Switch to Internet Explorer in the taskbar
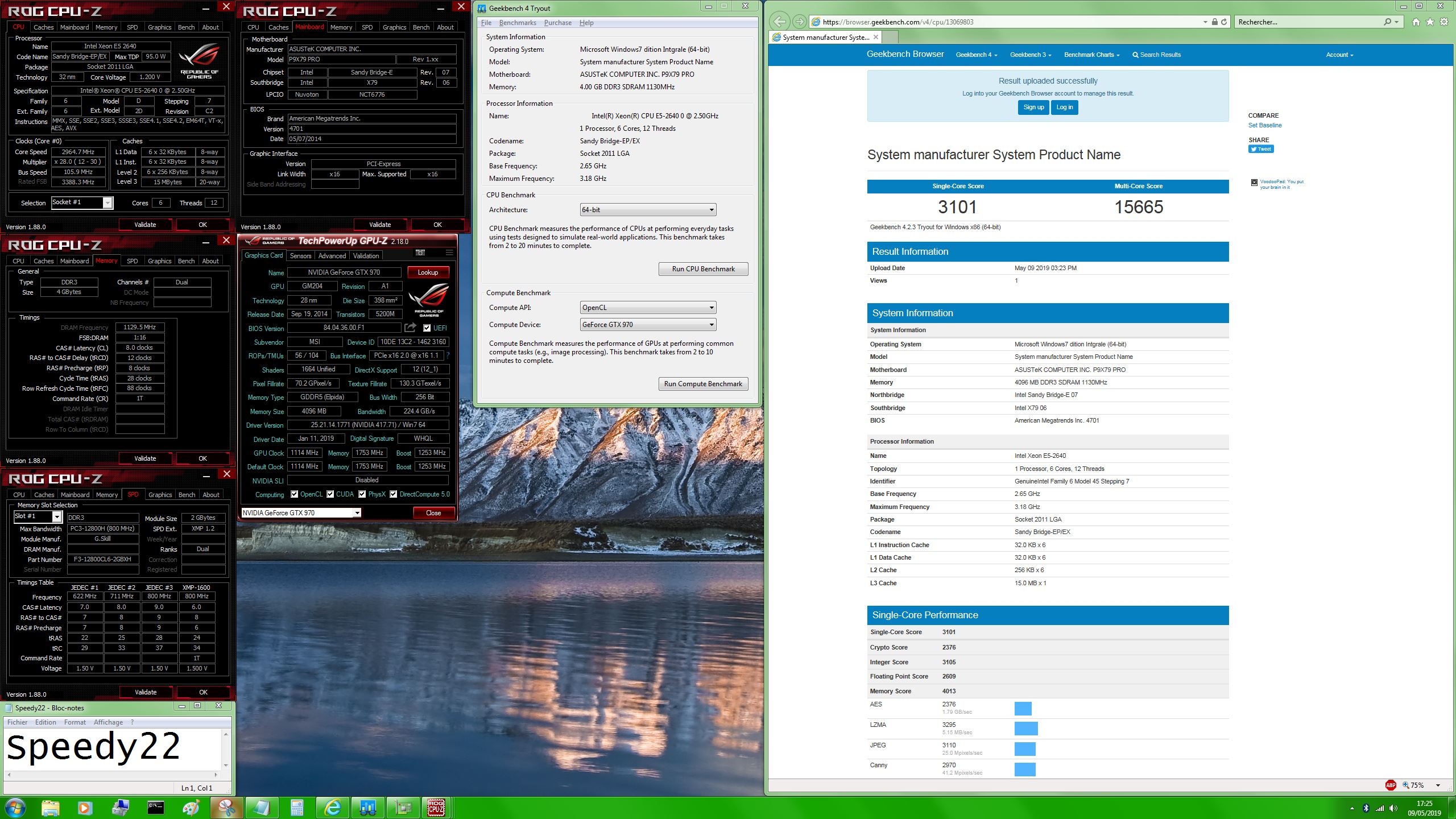The height and width of the screenshot is (819, 1456). tap(332, 808)
